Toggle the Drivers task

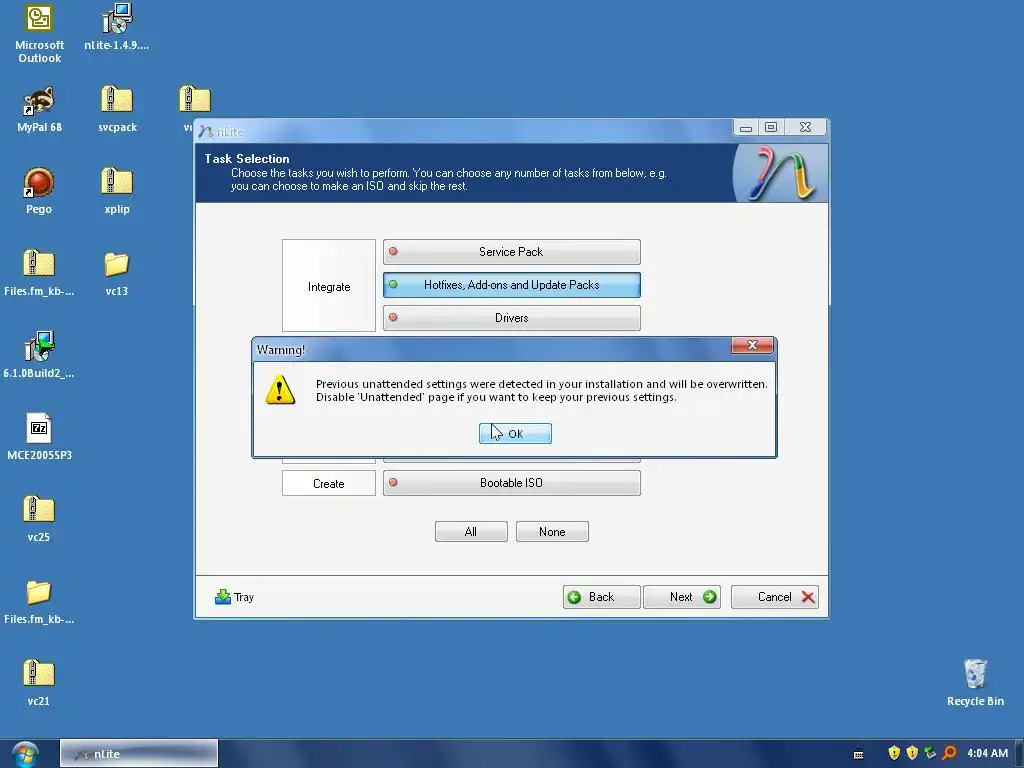click(x=511, y=318)
